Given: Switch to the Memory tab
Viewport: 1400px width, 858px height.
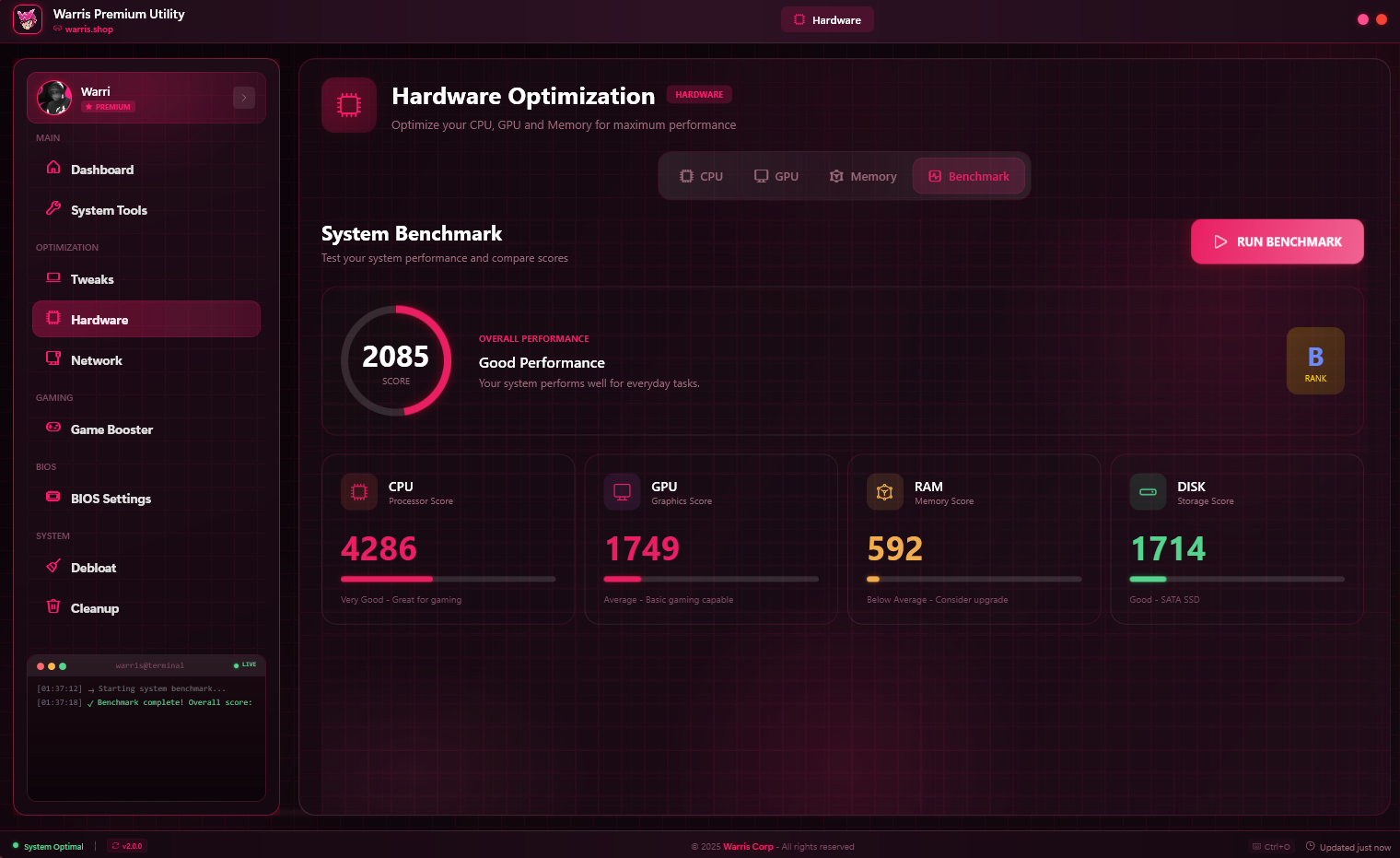Looking at the screenshot, I should 862,175.
